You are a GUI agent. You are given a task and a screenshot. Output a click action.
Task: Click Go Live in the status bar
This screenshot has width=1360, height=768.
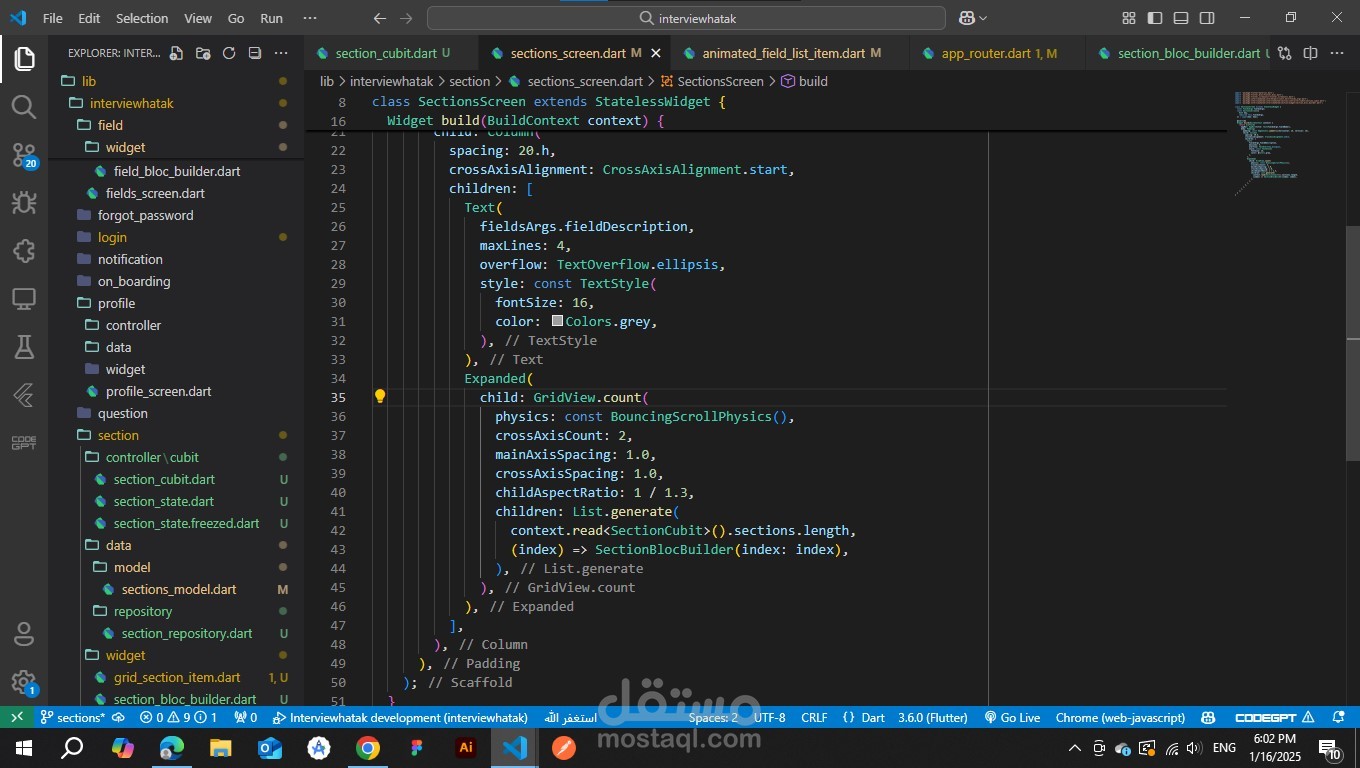[1012, 717]
